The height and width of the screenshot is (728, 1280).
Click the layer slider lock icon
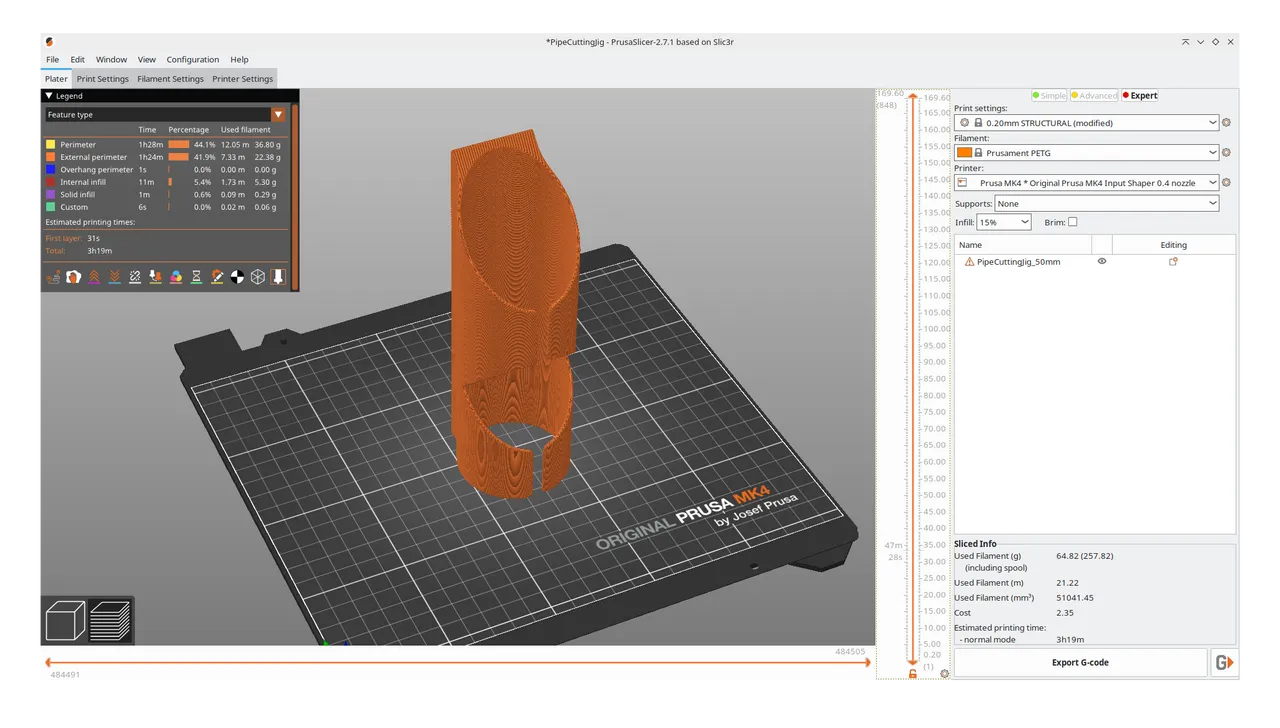pos(913,674)
